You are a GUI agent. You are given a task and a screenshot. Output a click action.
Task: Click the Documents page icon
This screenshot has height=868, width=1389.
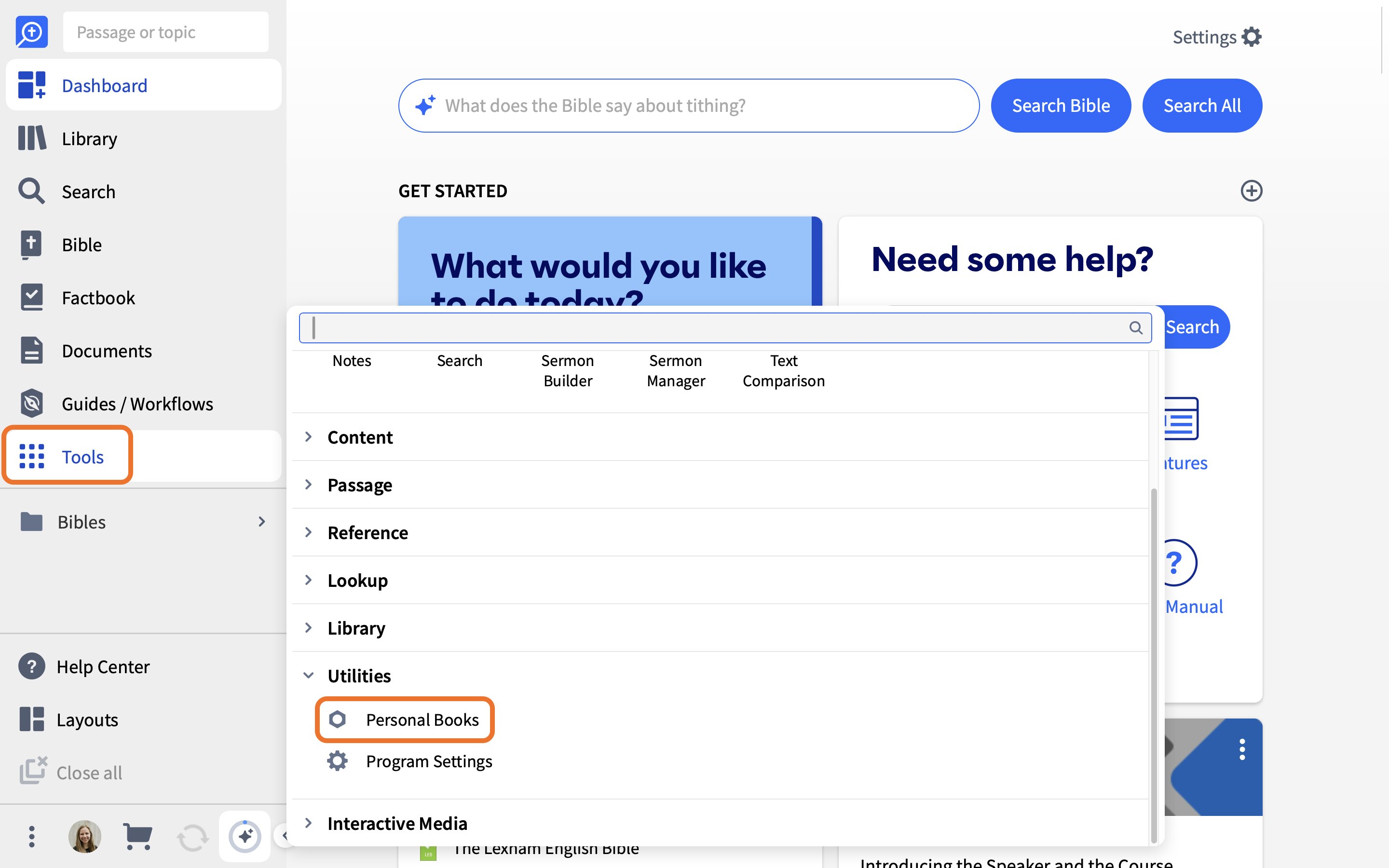point(31,350)
